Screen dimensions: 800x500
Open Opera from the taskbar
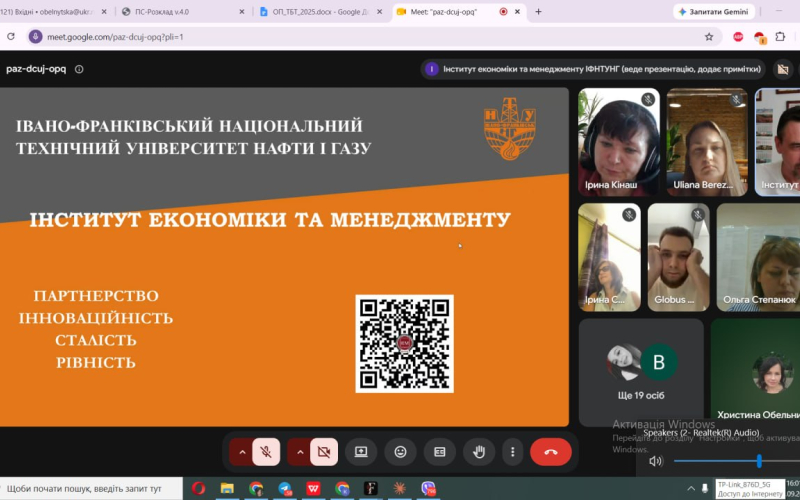click(198, 489)
